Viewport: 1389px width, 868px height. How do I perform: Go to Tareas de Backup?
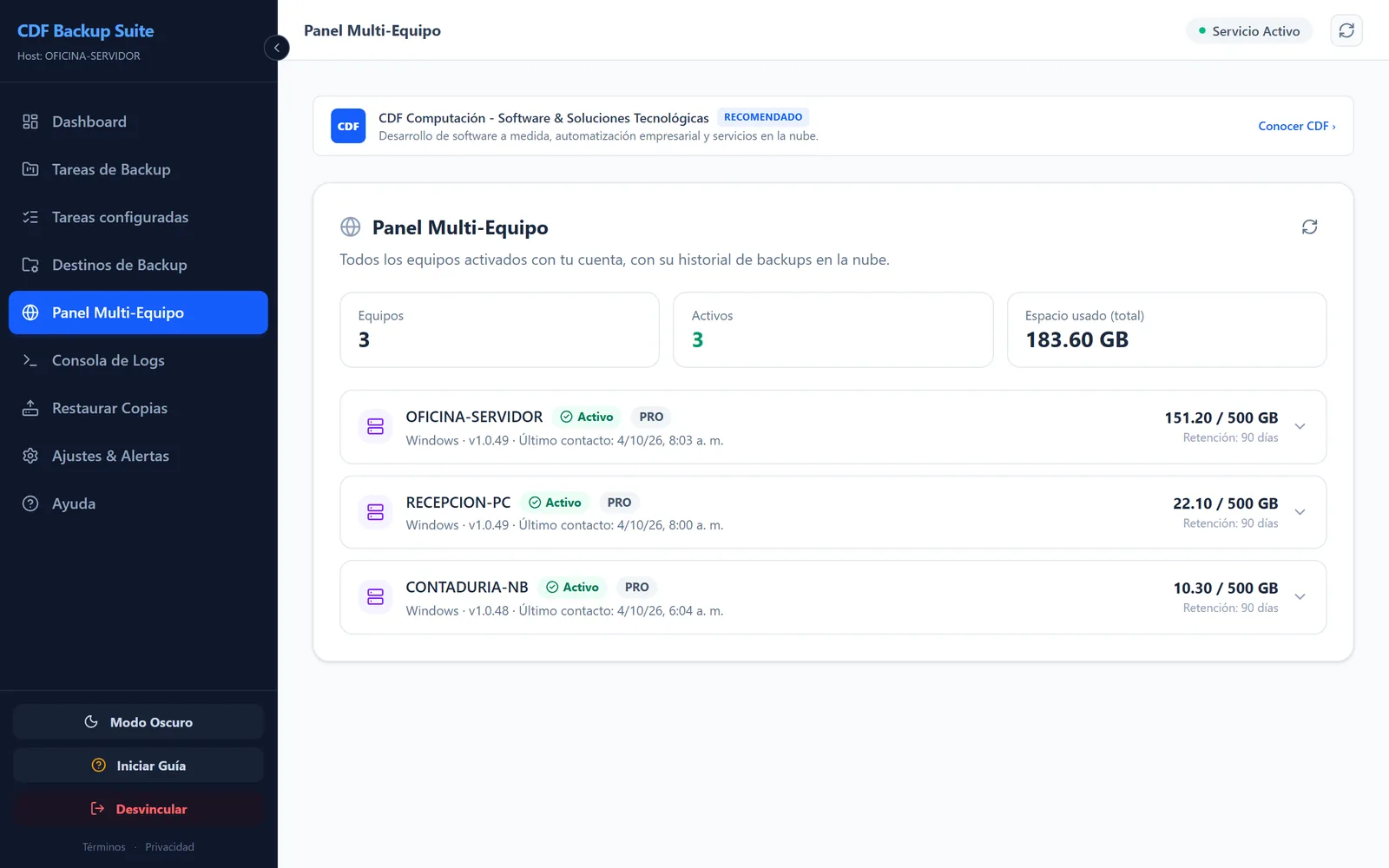[138, 169]
